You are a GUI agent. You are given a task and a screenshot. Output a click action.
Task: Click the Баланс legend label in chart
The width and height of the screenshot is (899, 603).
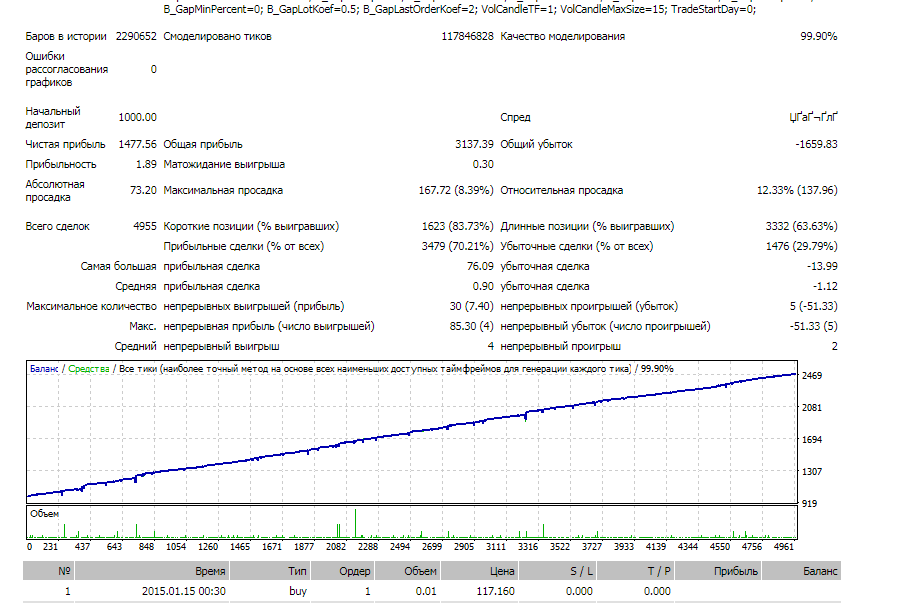point(44,369)
